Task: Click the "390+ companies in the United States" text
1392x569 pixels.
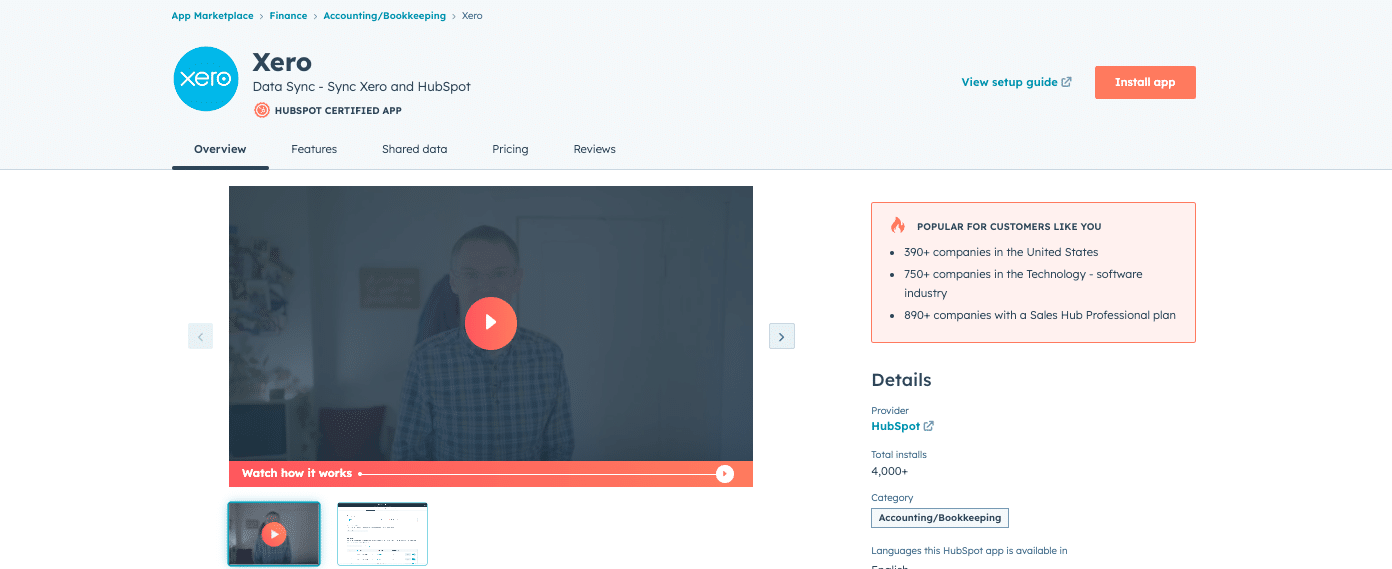Action: [x=1001, y=252]
